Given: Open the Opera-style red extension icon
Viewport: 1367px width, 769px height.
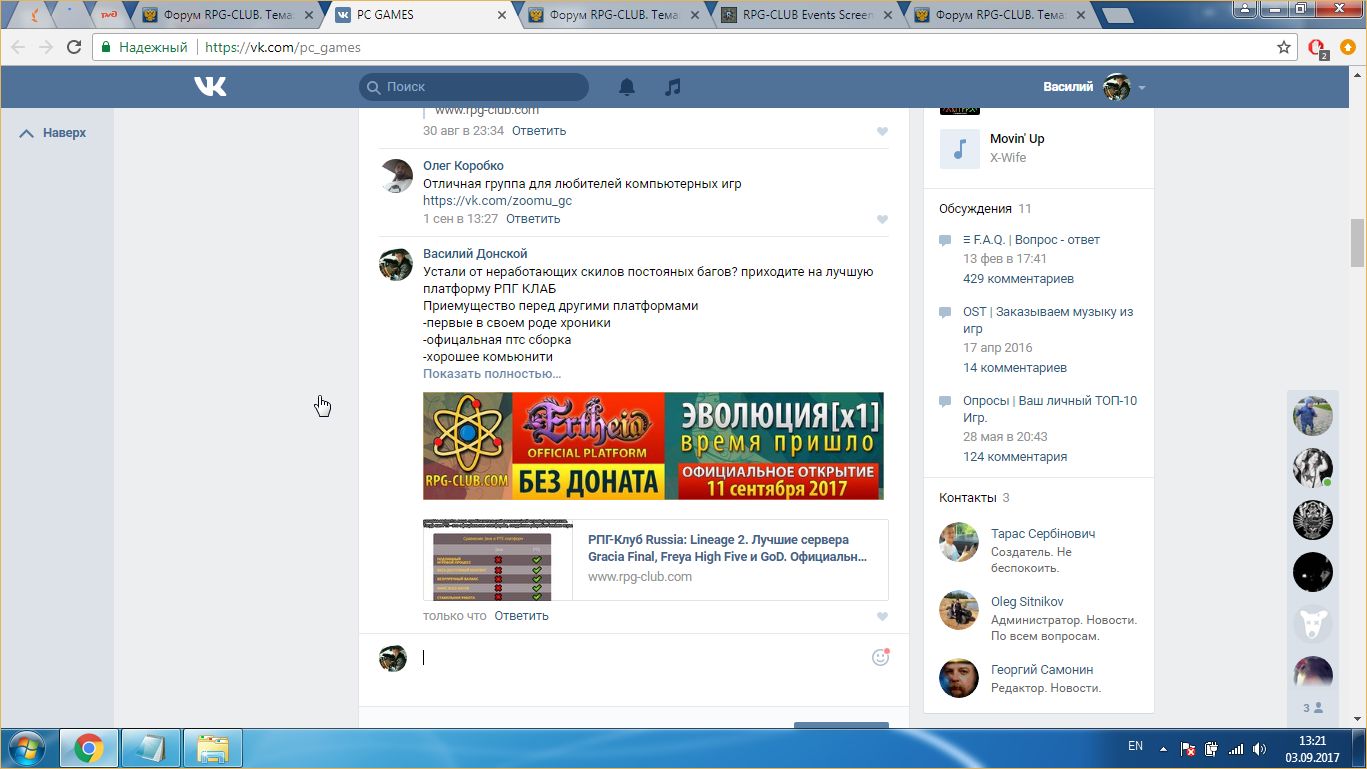Looking at the screenshot, I should (1317, 48).
